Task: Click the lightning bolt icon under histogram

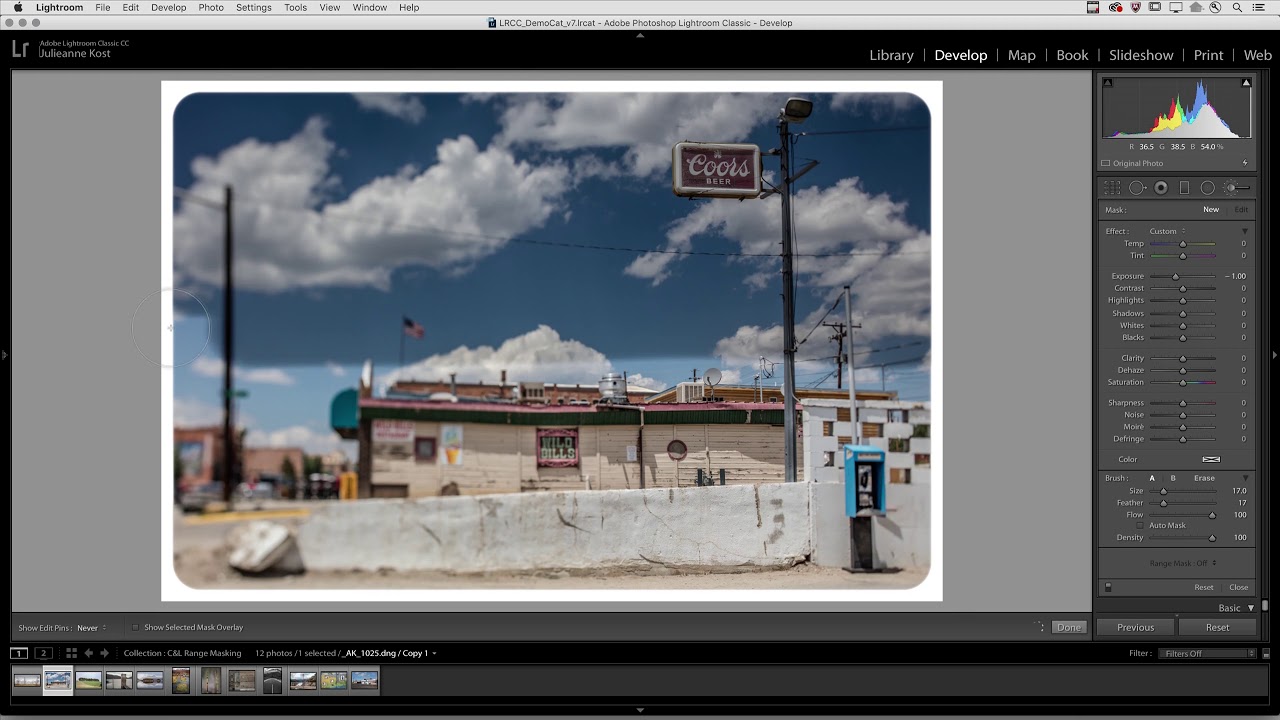Action: (1245, 163)
